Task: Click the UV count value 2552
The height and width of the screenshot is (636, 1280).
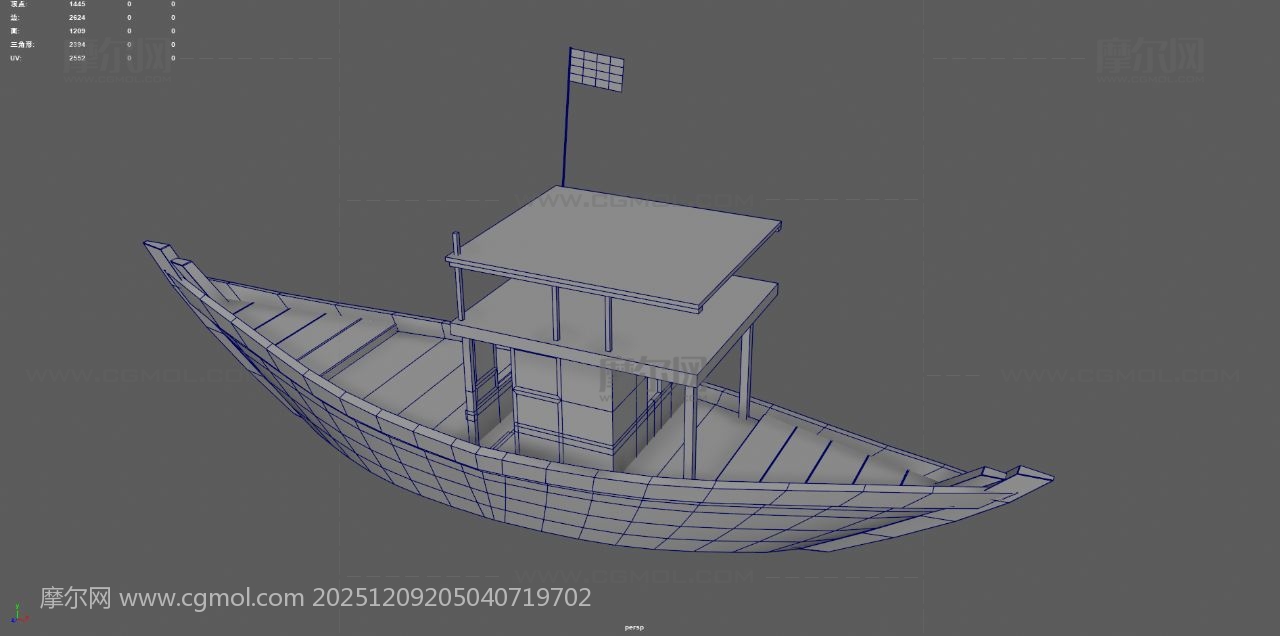Action: click(x=77, y=58)
